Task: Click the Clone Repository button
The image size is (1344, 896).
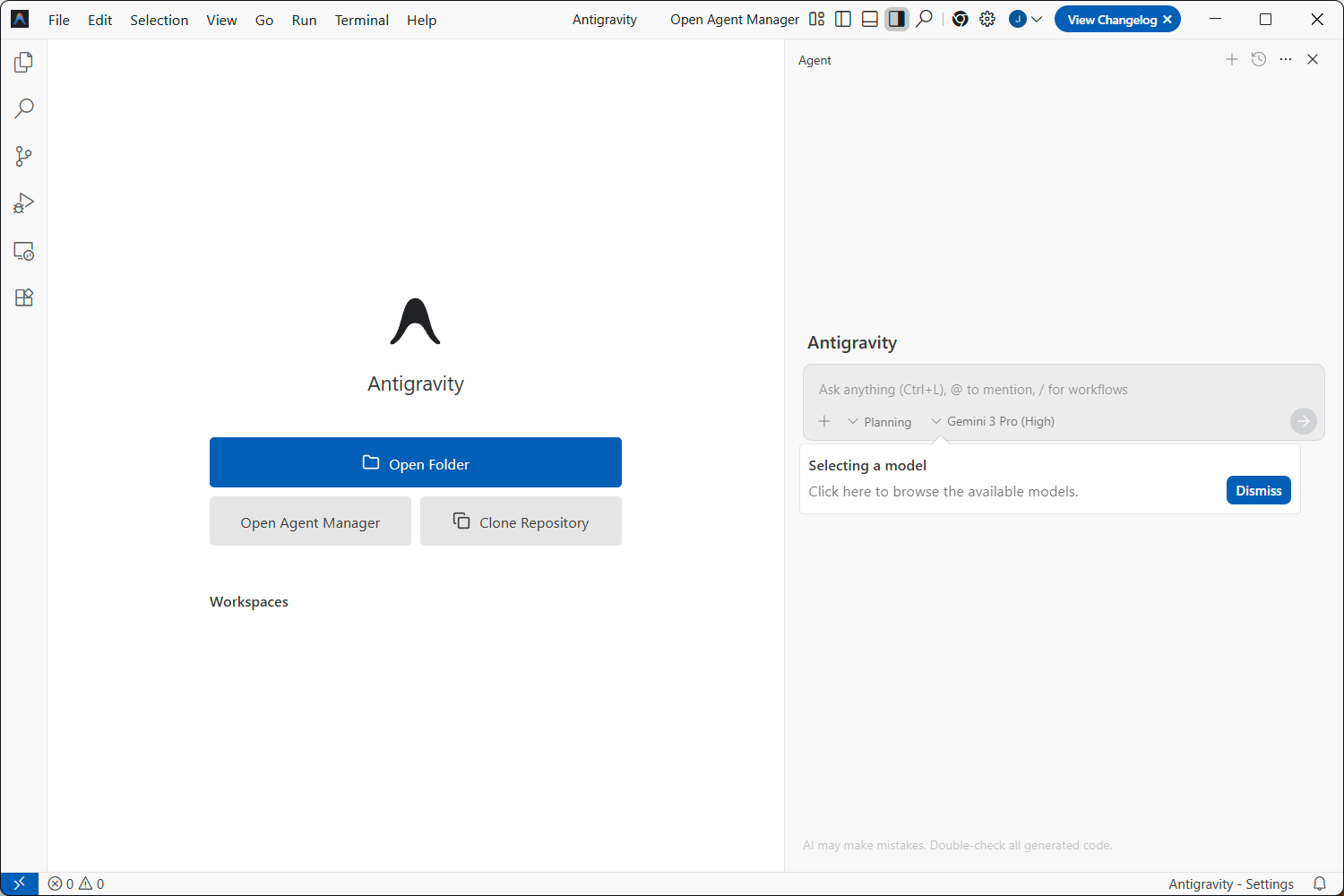Action: click(521, 521)
